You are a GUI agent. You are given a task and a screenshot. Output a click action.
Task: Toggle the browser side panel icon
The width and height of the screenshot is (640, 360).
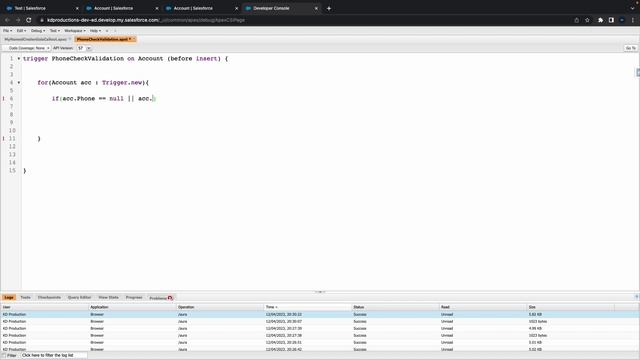tap(611, 20)
